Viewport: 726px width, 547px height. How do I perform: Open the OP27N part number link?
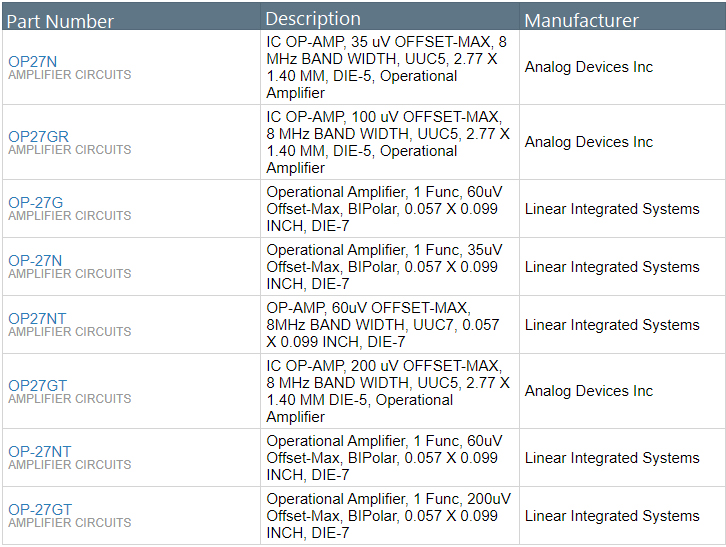(x=32, y=61)
